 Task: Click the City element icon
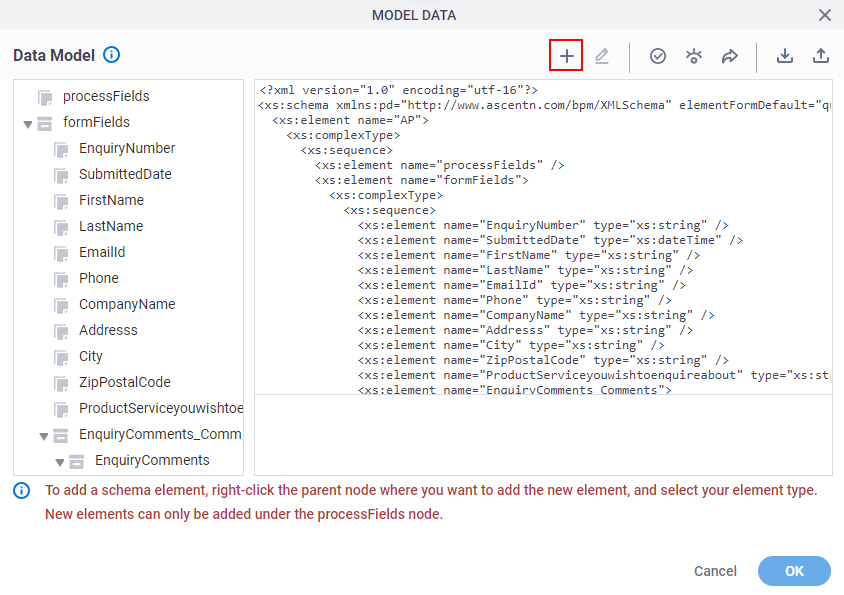(61, 358)
